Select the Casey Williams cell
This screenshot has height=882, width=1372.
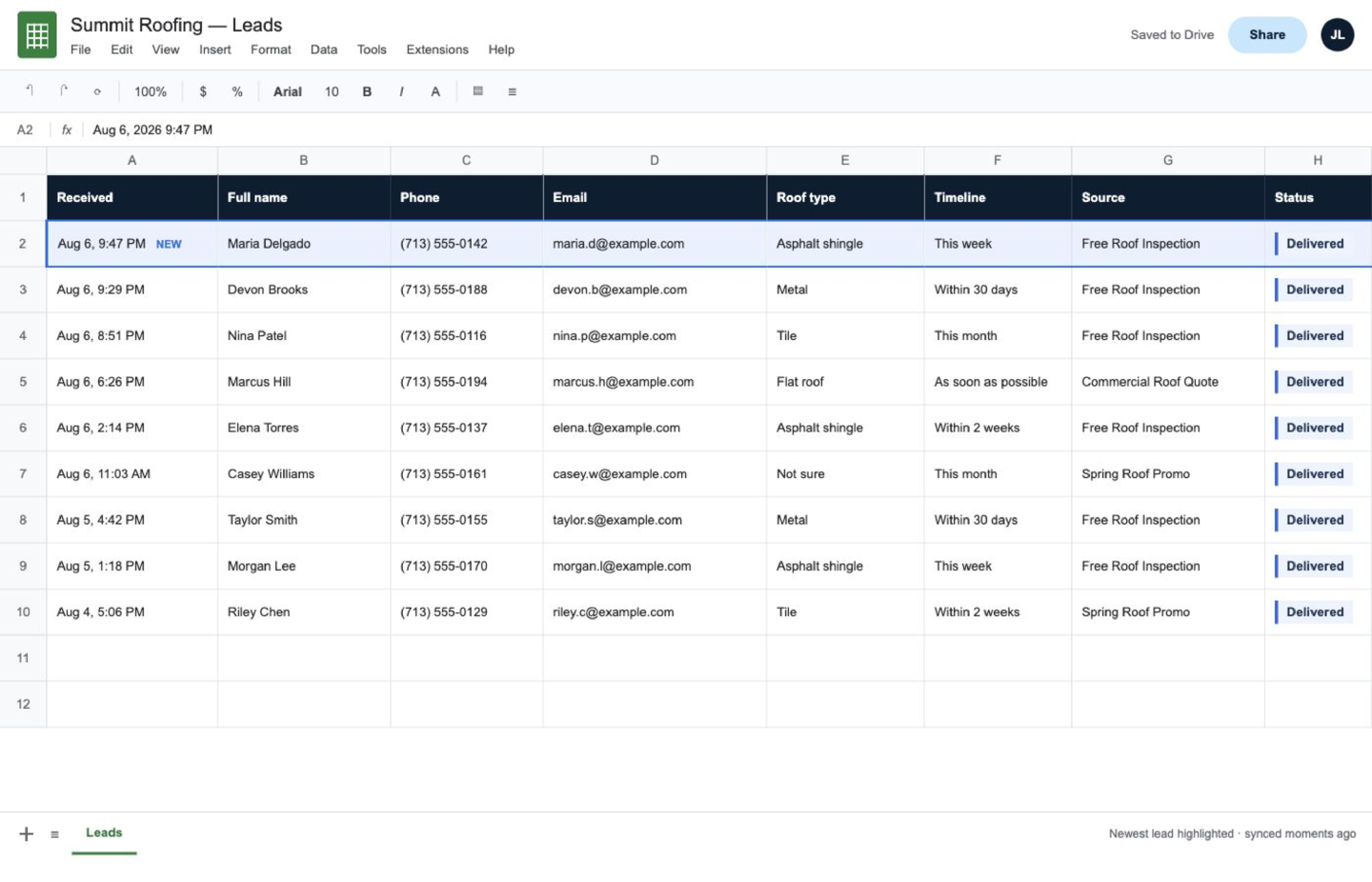point(304,473)
